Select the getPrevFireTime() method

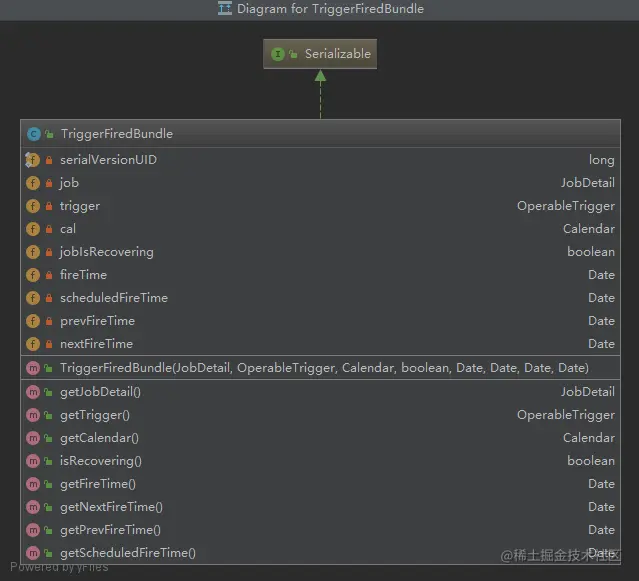click(110, 530)
